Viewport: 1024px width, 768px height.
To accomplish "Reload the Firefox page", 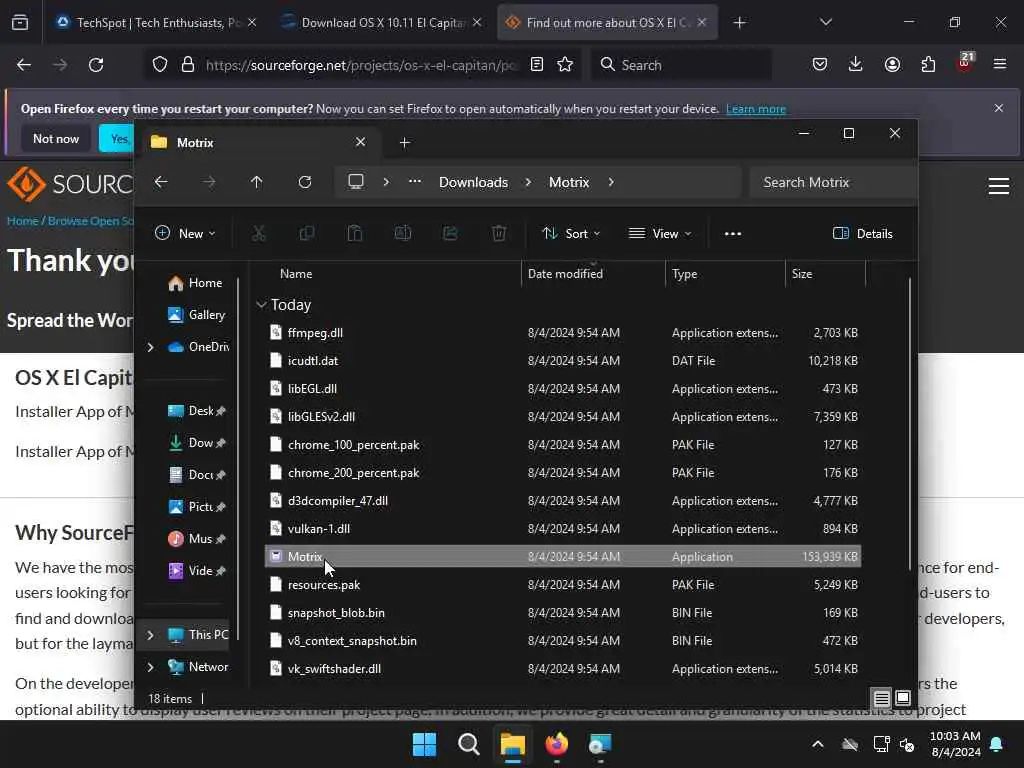I will [x=96, y=65].
